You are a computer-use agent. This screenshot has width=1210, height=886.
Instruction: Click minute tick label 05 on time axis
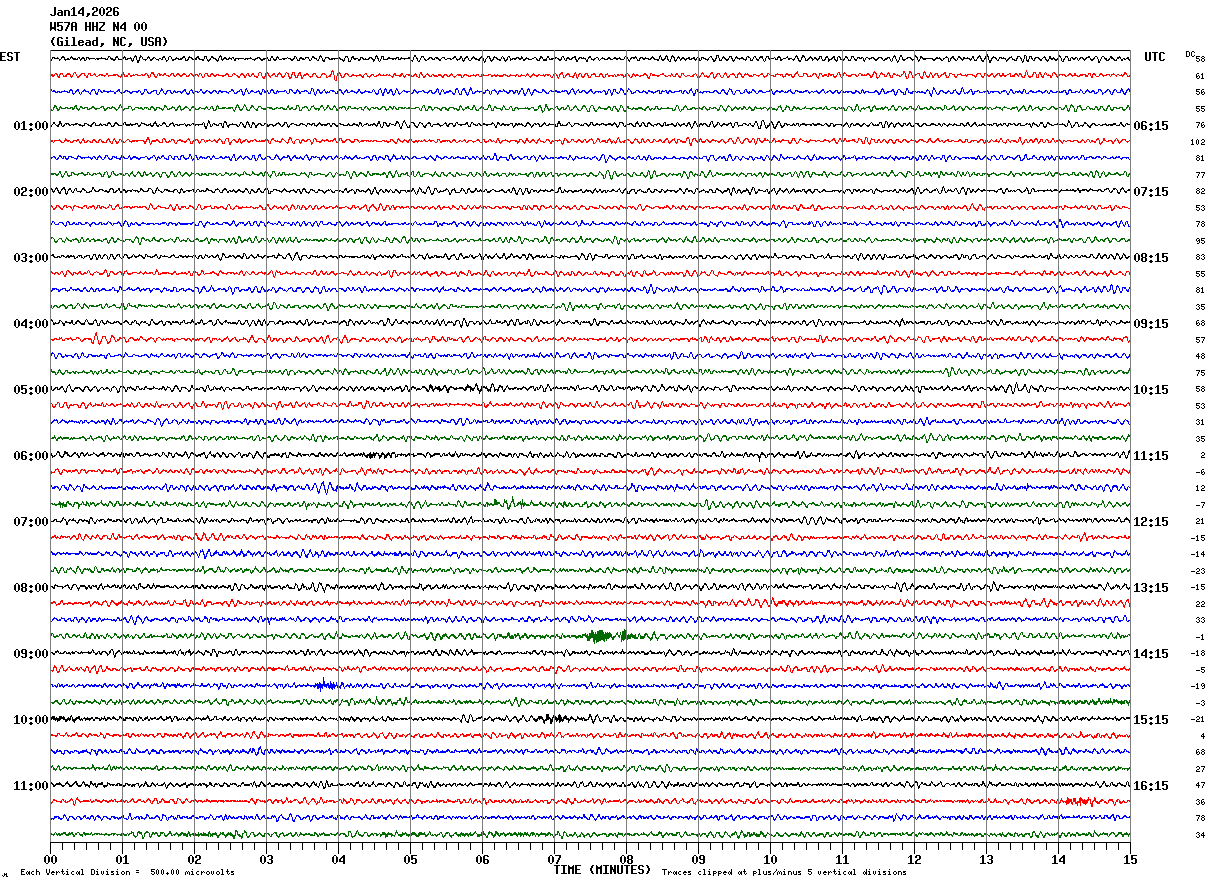pyautogui.click(x=410, y=859)
